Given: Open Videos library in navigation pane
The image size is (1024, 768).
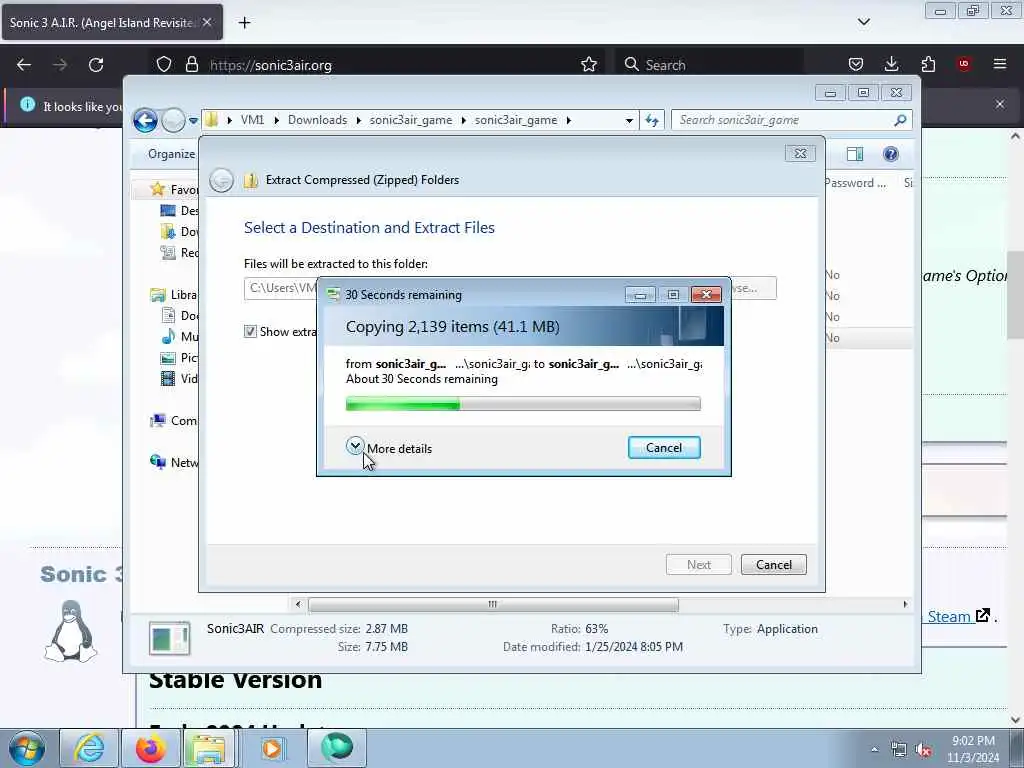Looking at the screenshot, I should point(179,378).
